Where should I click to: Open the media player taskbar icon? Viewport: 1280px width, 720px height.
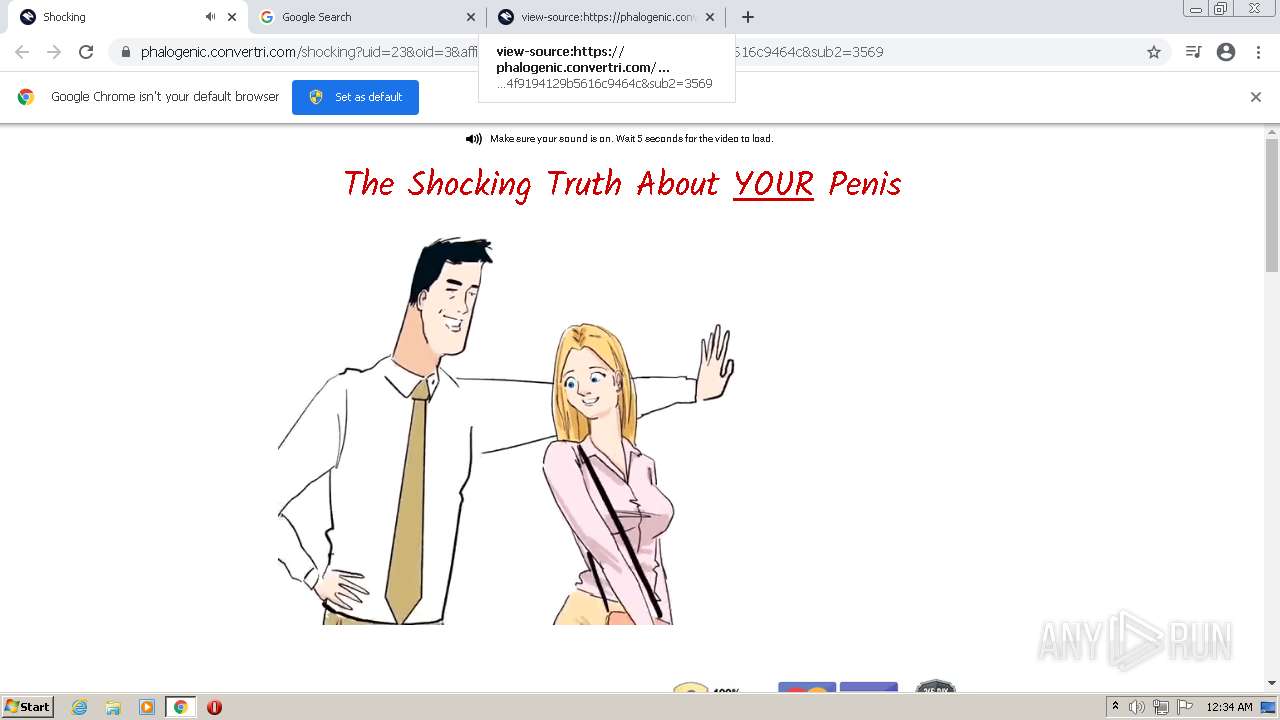(x=147, y=707)
